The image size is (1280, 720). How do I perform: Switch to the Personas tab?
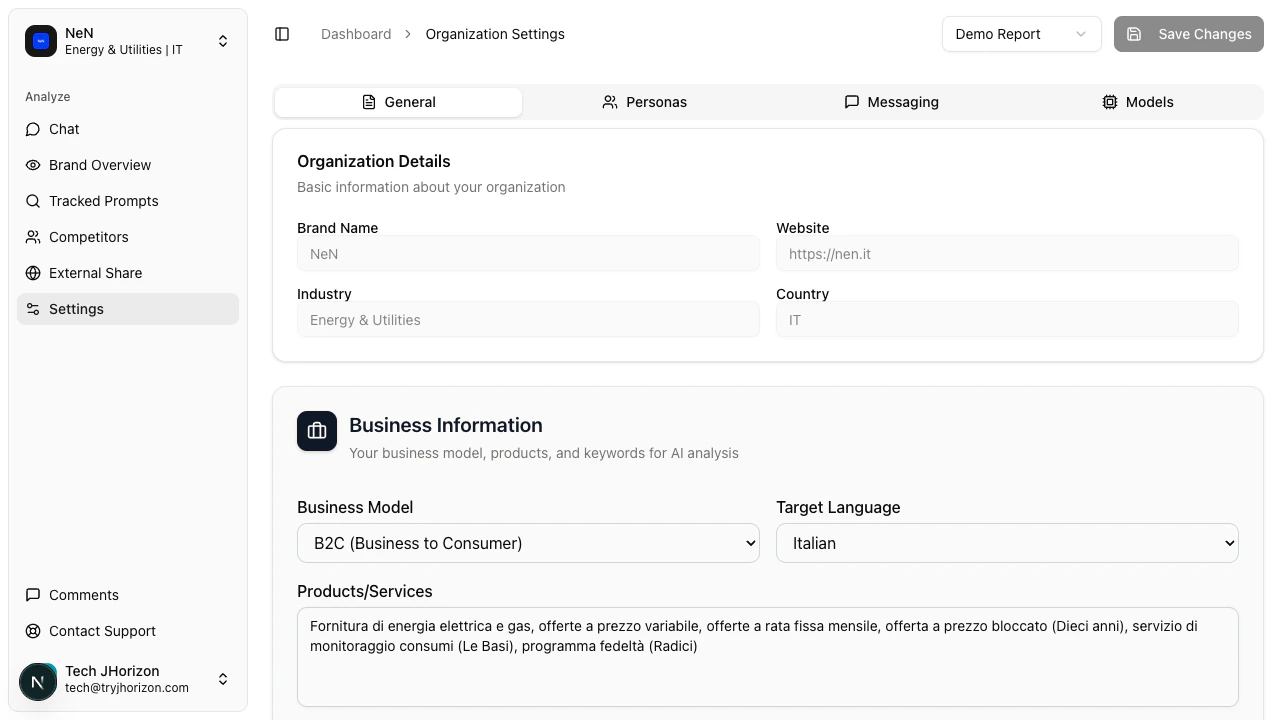645,102
